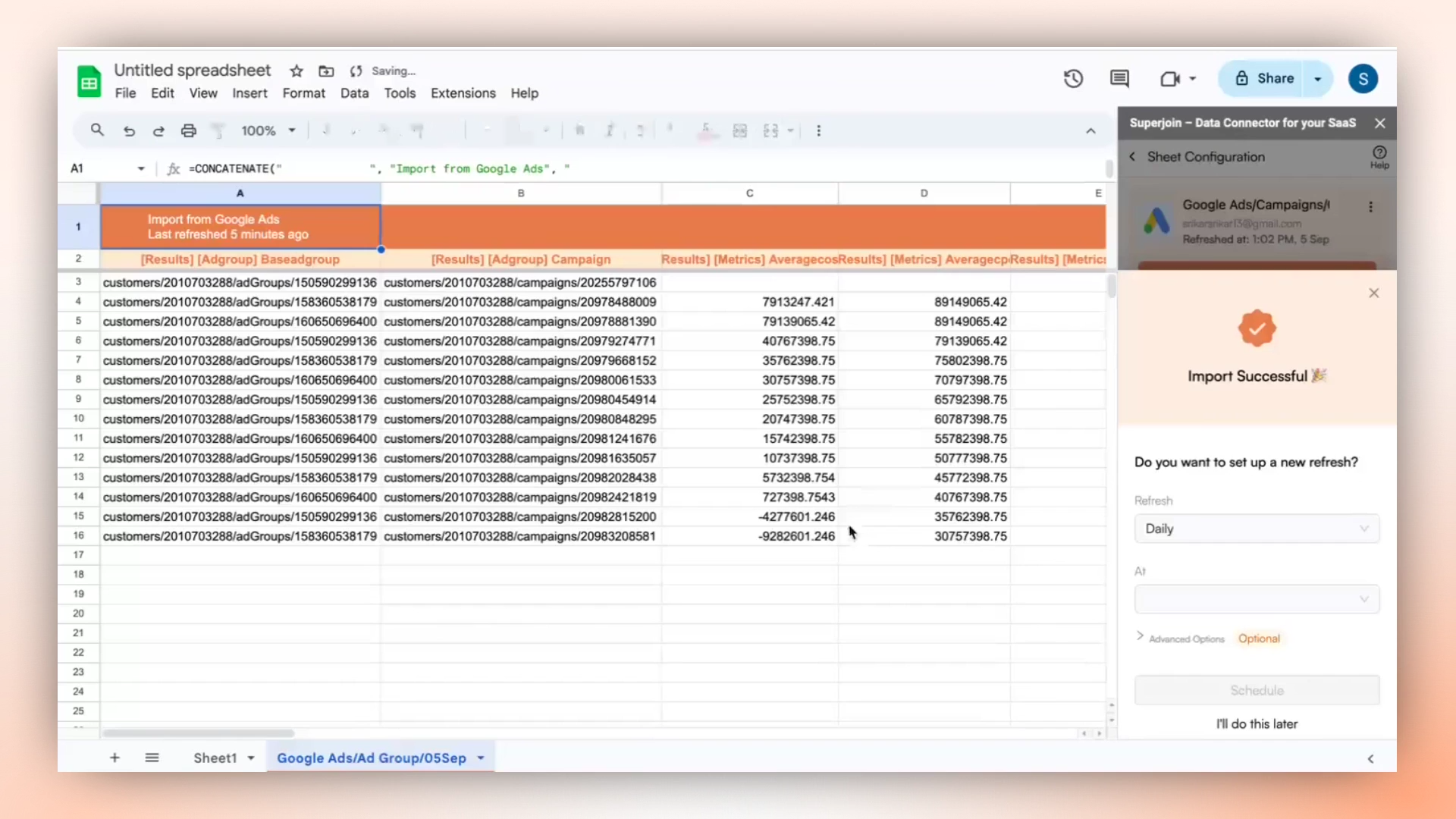
Task: Open the comments panel icon
Action: click(x=1119, y=79)
